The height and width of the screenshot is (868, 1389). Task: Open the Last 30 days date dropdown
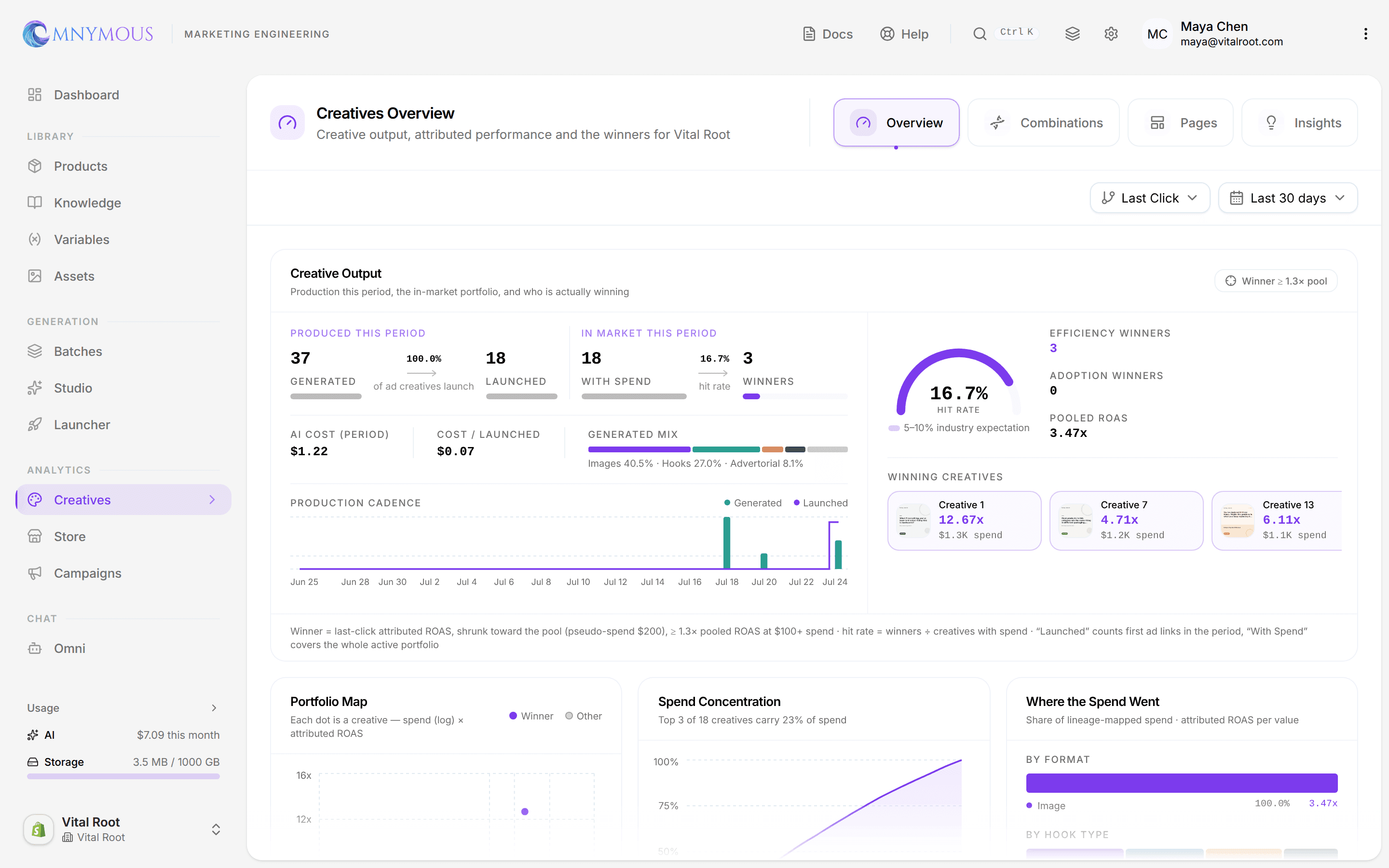tap(1287, 198)
